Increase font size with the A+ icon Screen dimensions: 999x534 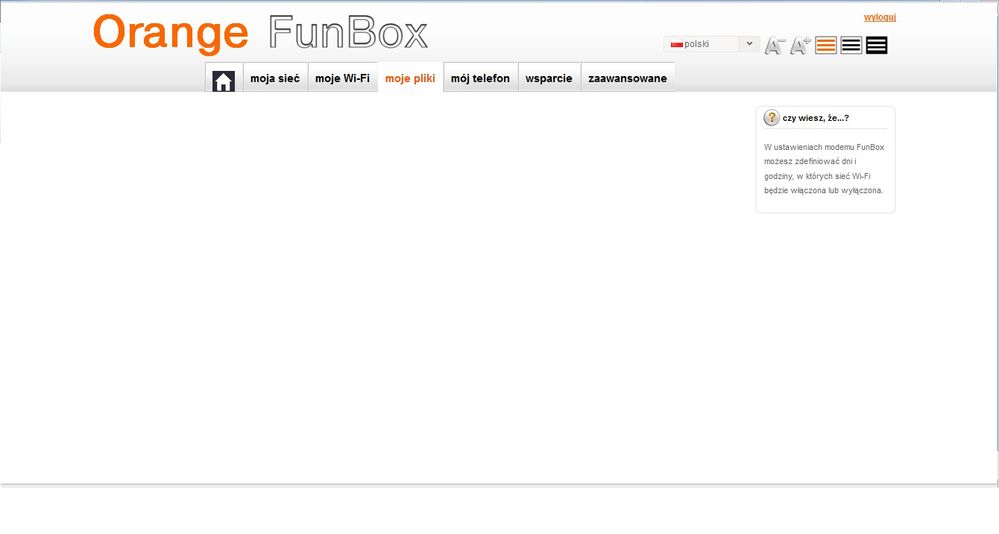(x=800, y=45)
